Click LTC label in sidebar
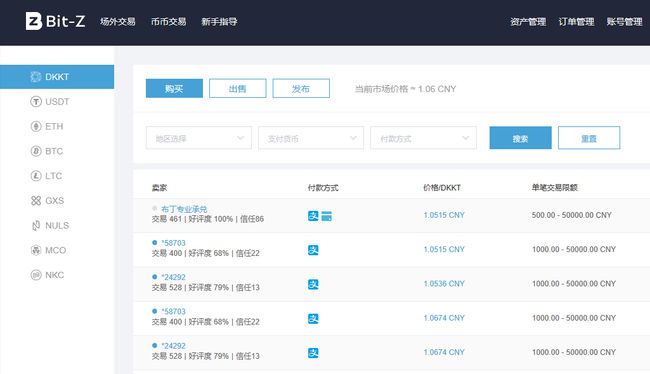 point(53,176)
